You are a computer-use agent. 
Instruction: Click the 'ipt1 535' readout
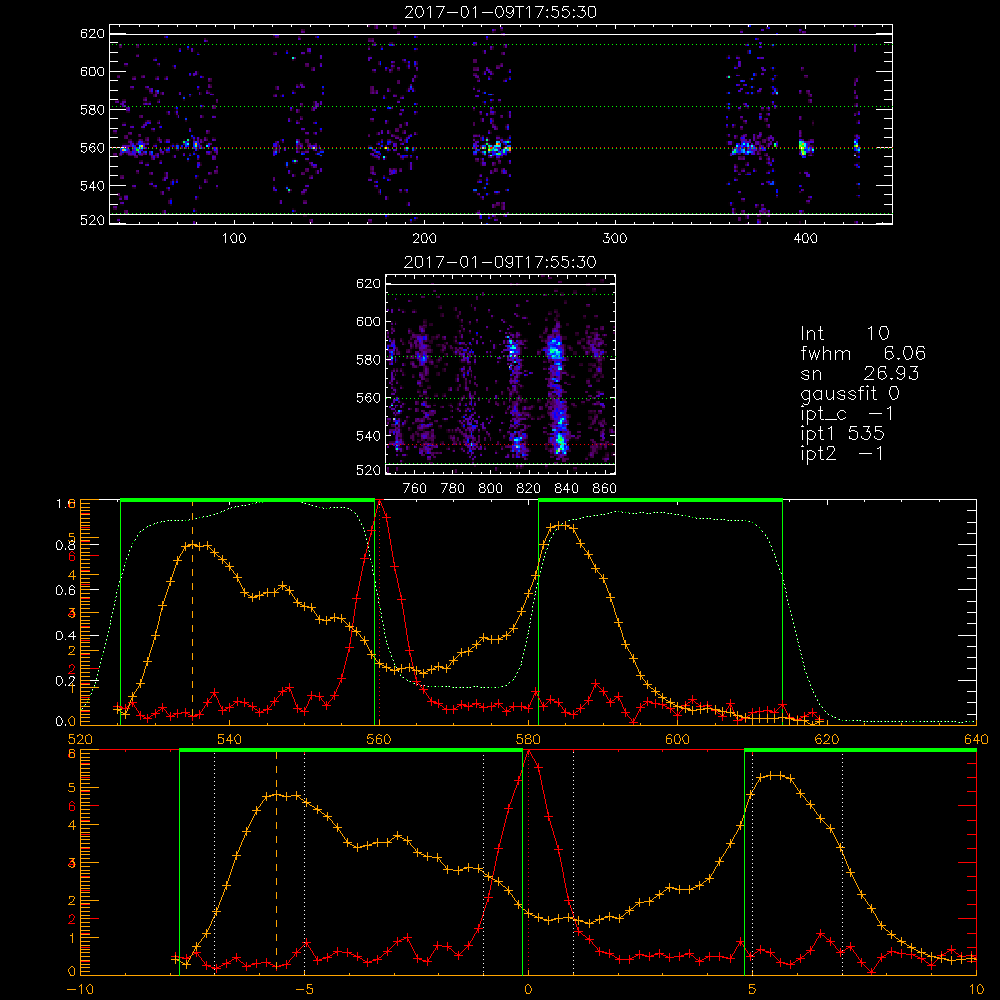842,434
